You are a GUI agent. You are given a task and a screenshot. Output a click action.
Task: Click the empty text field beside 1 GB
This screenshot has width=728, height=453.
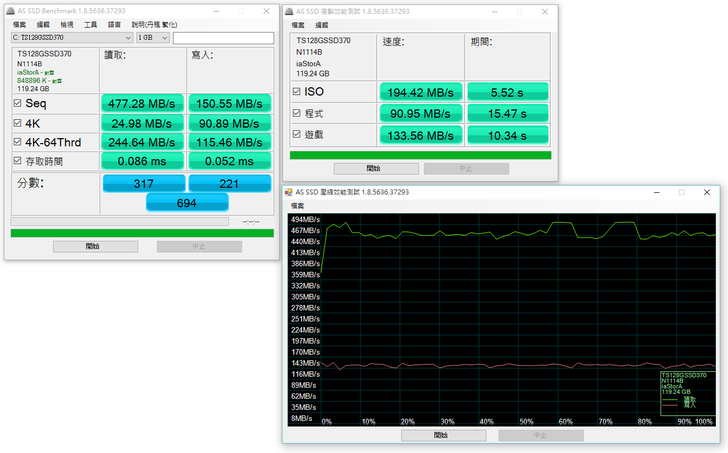click(x=222, y=38)
